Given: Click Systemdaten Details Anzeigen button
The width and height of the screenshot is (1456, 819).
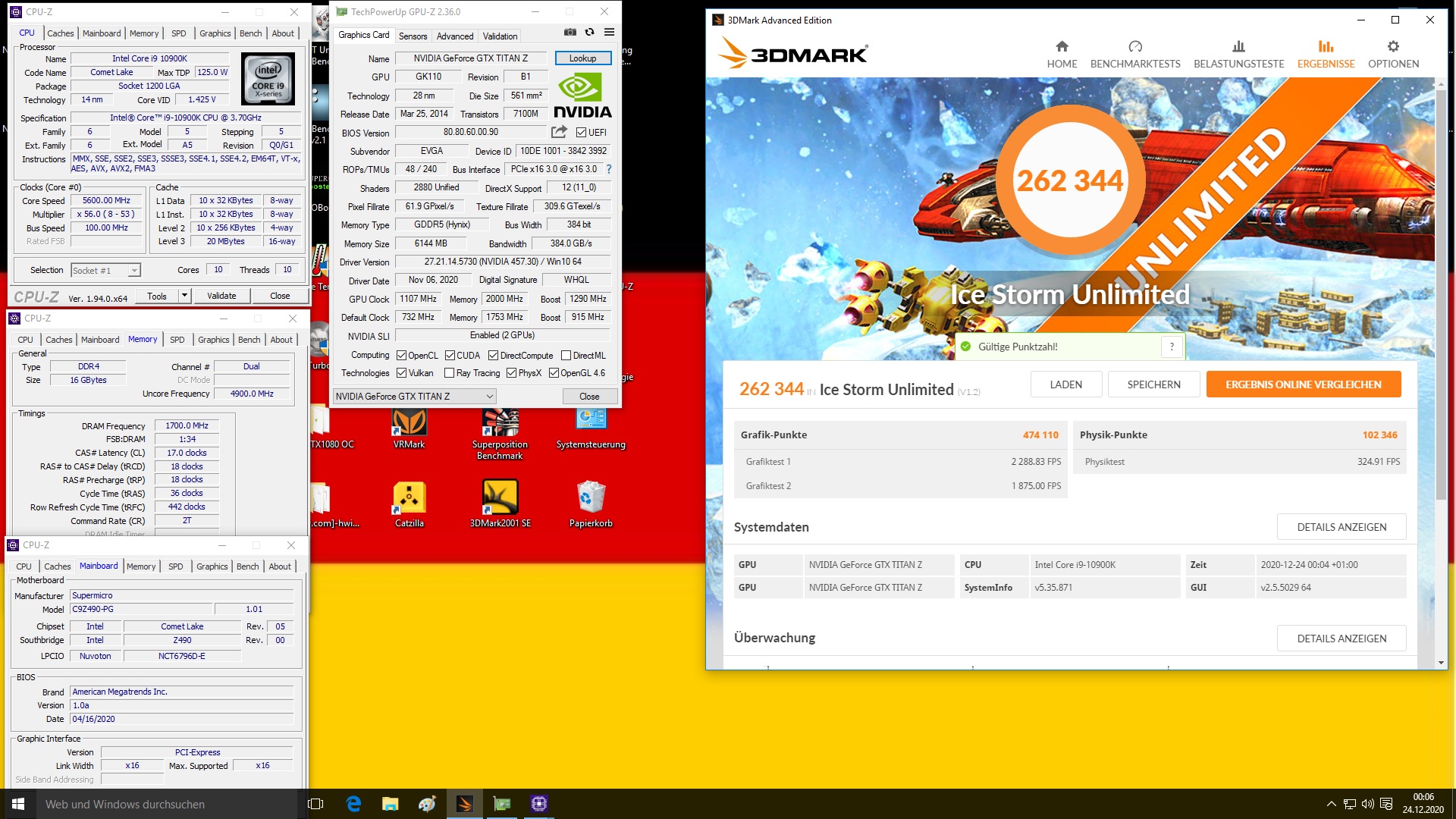Looking at the screenshot, I should pos(1341,527).
